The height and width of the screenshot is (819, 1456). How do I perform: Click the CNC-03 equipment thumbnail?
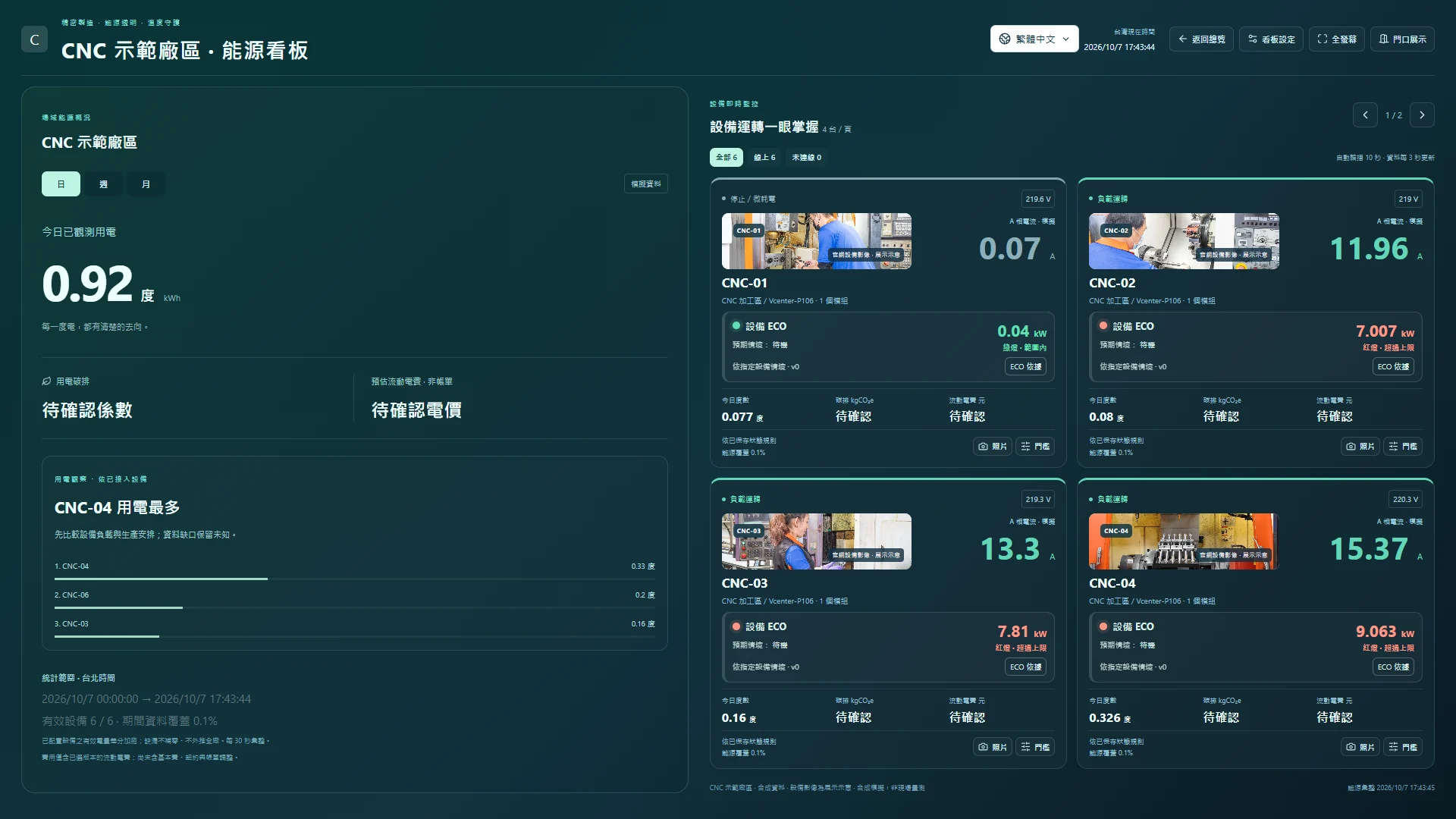point(817,541)
